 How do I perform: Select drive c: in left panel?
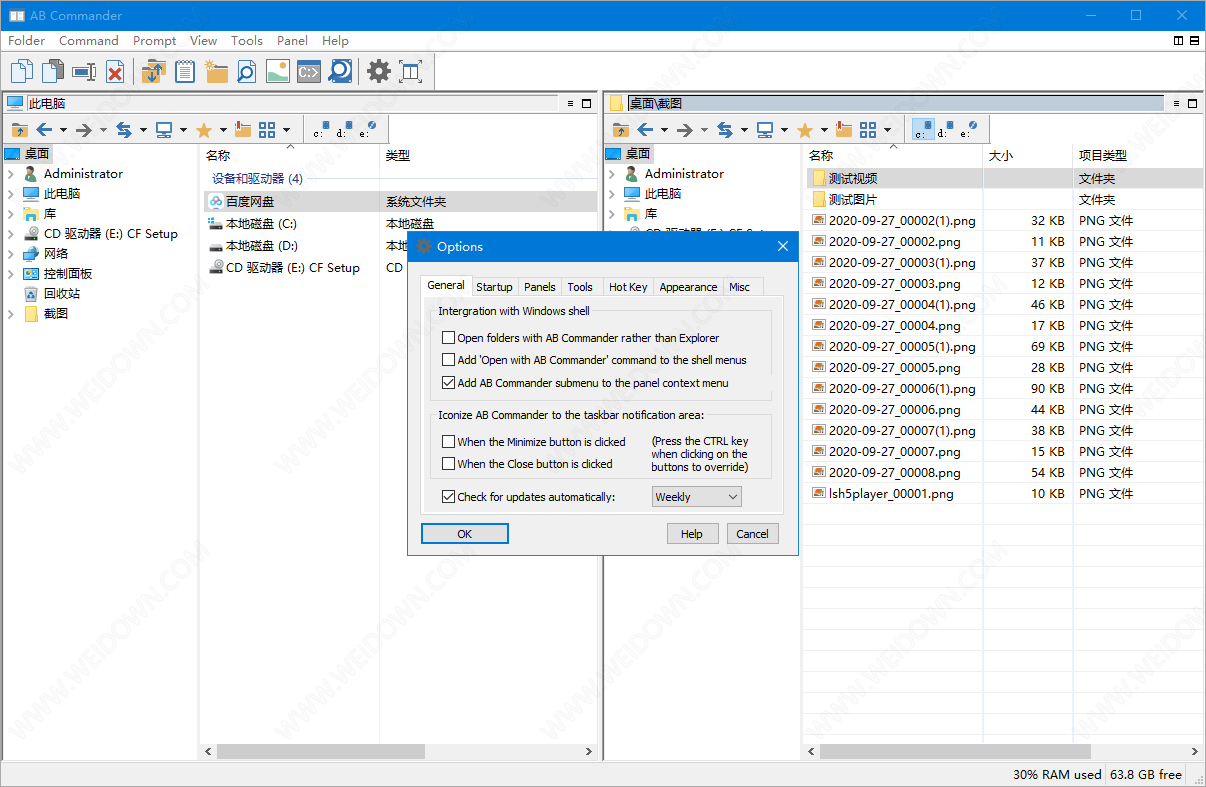(319, 130)
